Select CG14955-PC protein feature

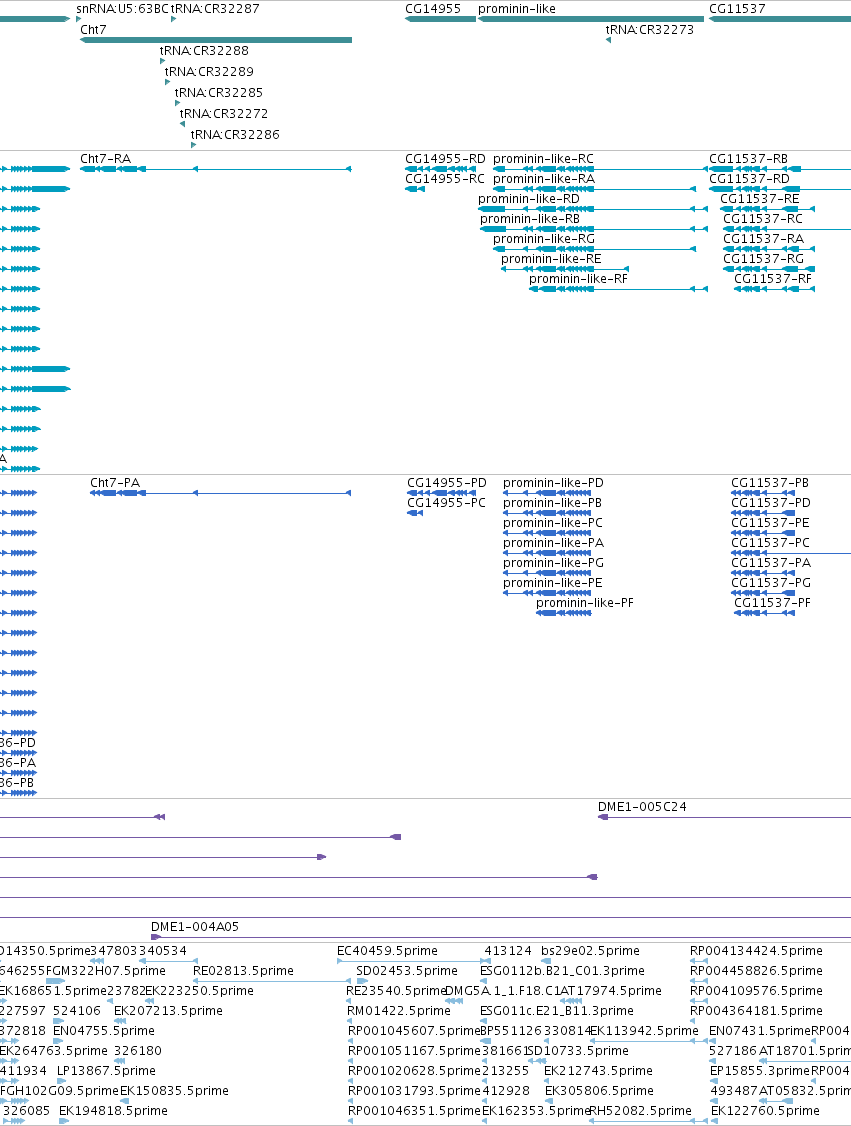click(447, 503)
